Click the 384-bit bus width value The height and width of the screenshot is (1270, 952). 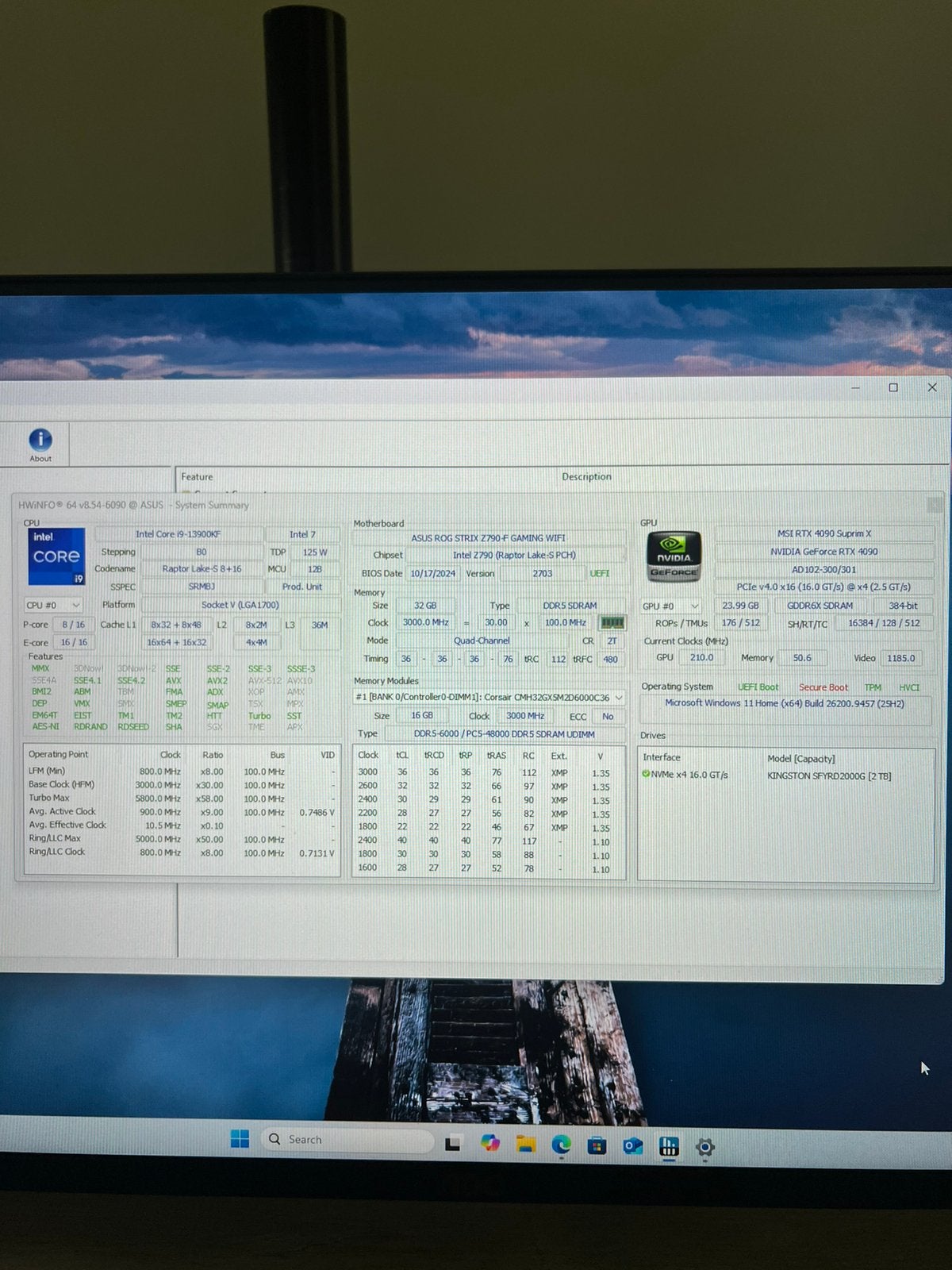click(904, 606)
